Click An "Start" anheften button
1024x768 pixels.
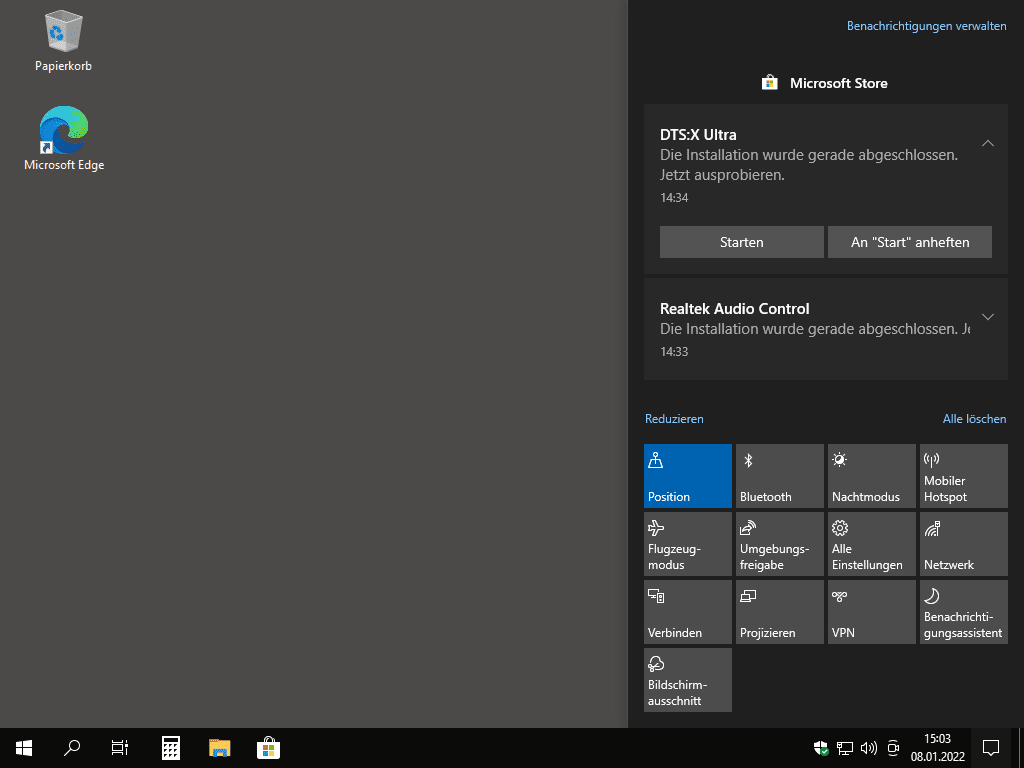point(910,242)
